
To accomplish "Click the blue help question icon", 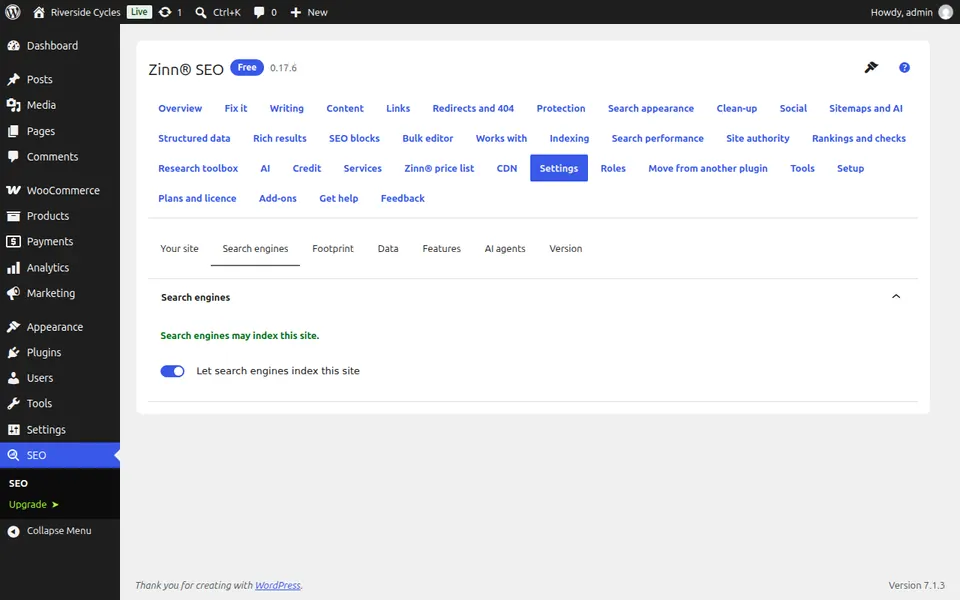I will 904,68.
